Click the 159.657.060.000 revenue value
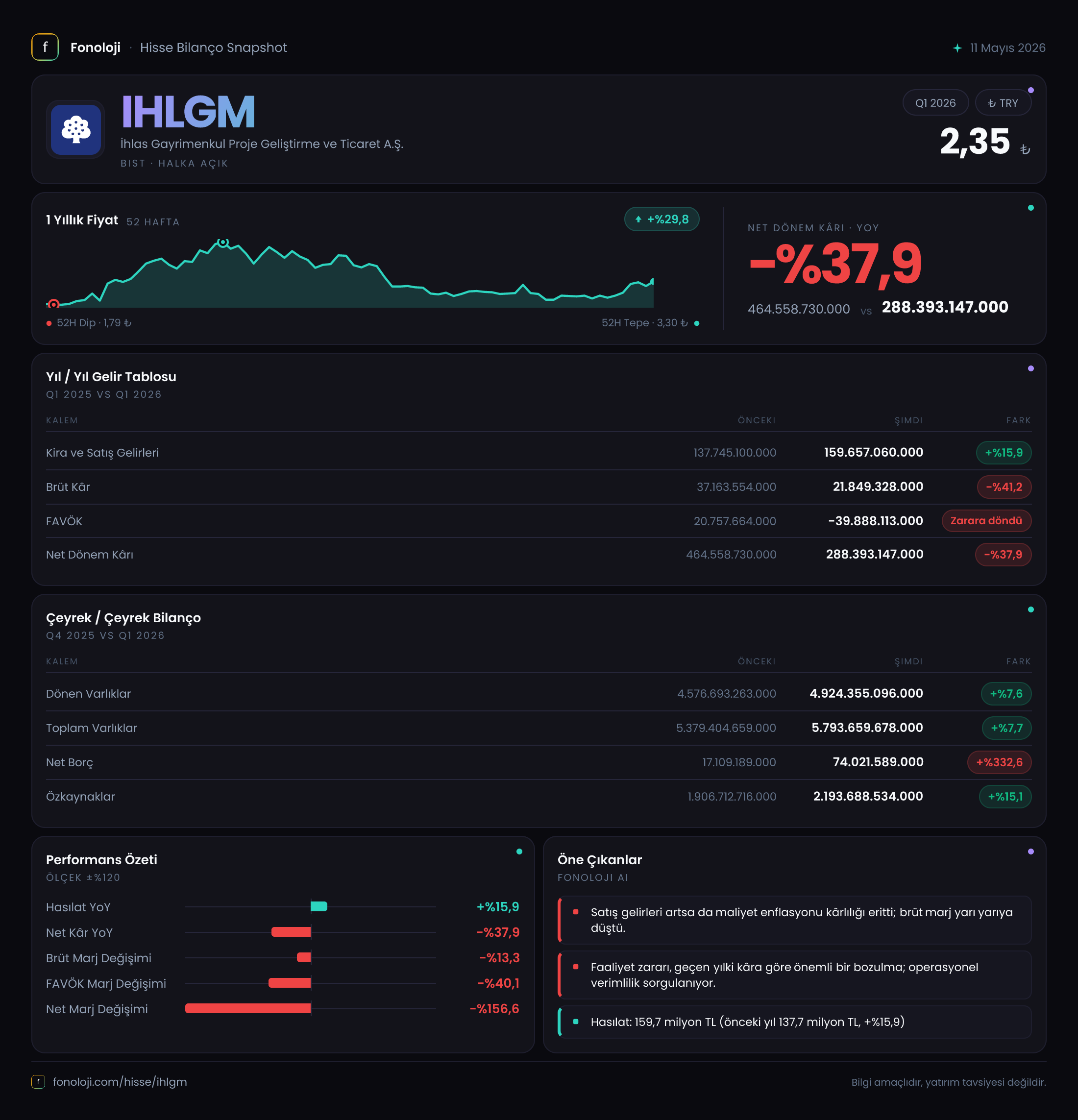 pyautogui.click(x=873, y=453)
